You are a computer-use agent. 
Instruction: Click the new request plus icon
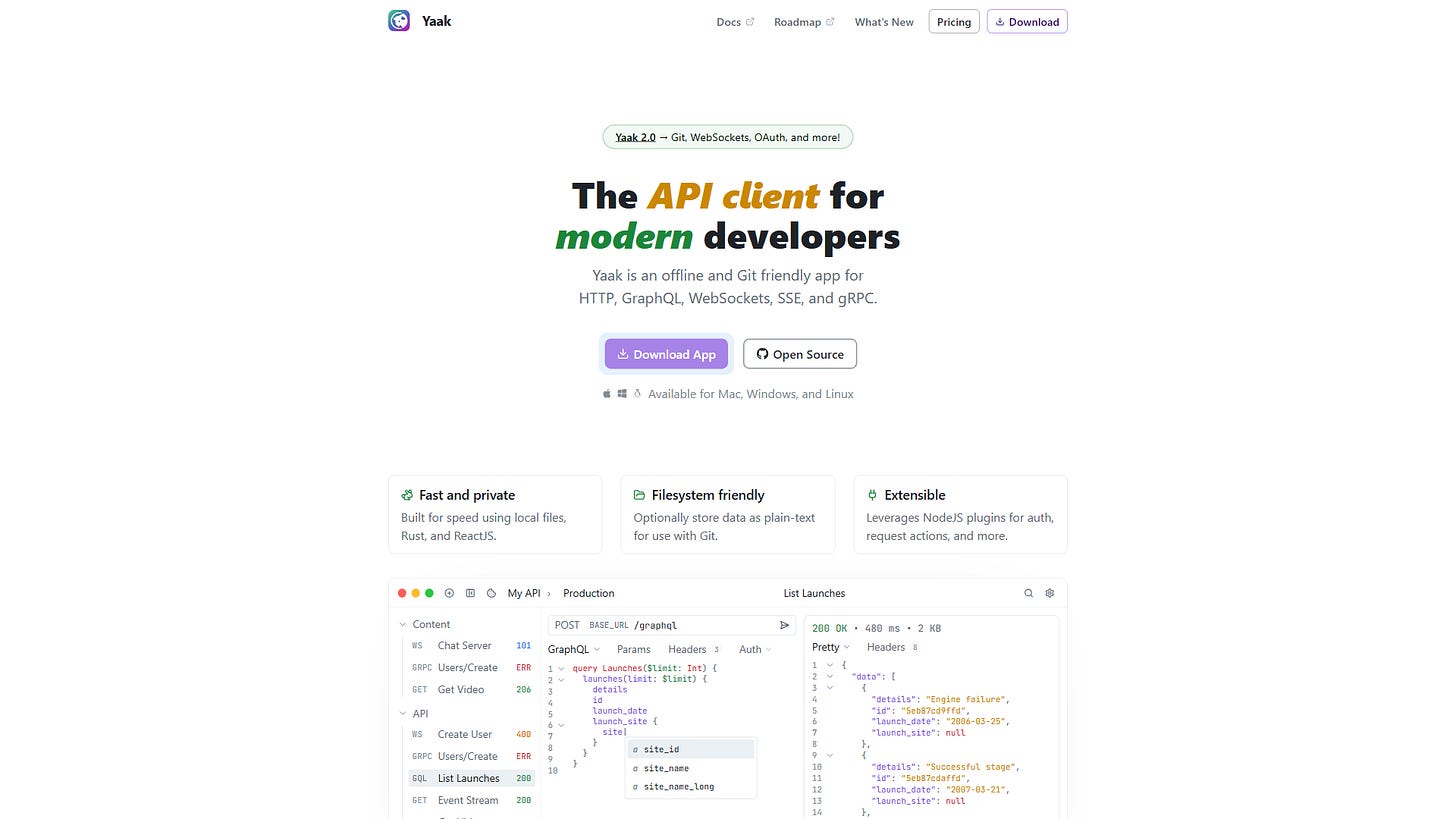[x=449, y=593]
